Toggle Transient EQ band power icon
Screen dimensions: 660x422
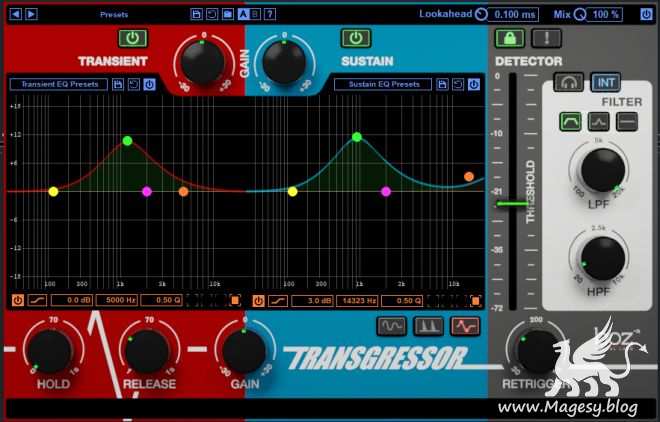coord(18,300)
